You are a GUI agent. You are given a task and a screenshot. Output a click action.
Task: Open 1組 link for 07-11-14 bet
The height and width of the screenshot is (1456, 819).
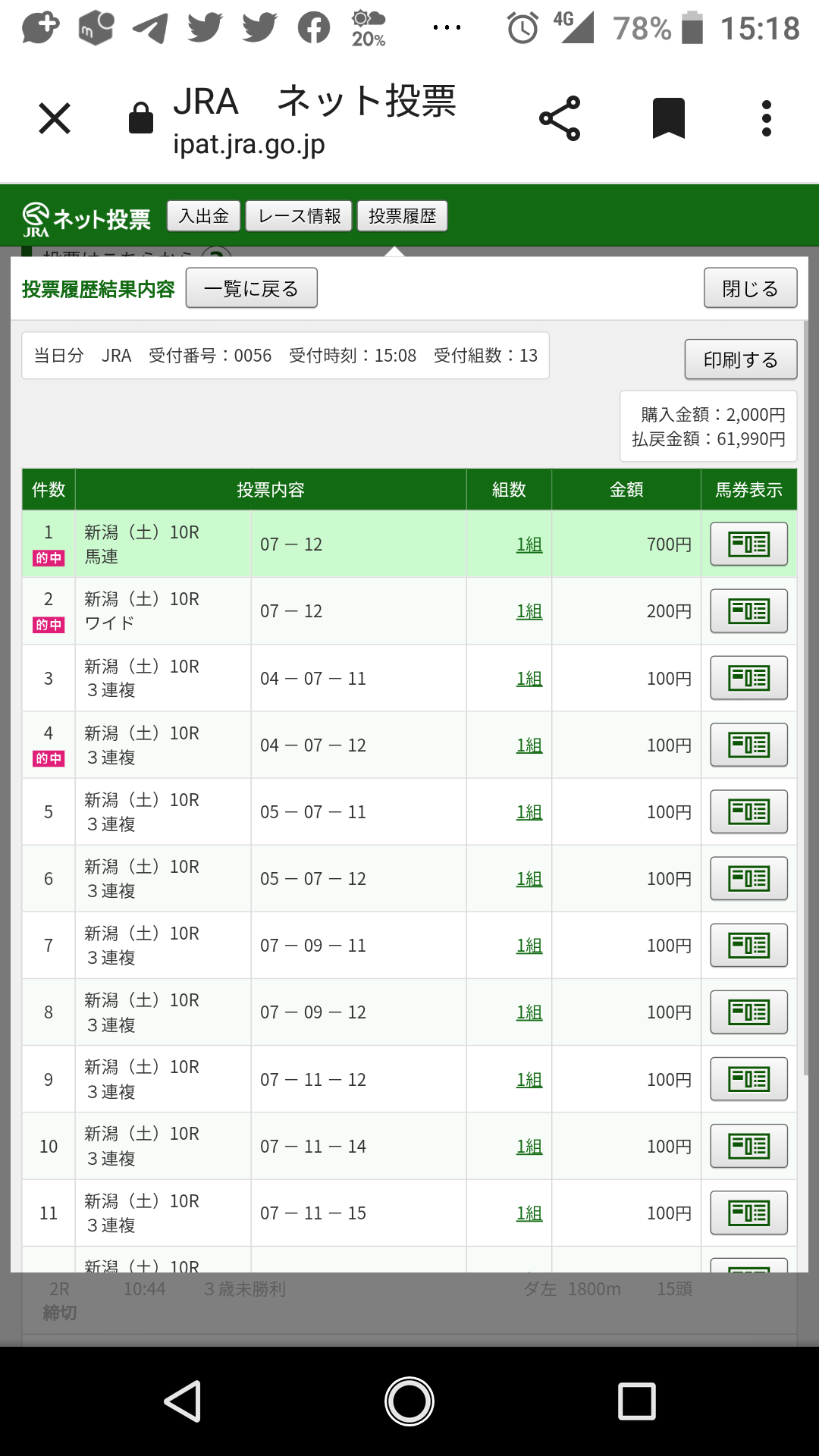pyautogui.click(x=529, y=1147)
